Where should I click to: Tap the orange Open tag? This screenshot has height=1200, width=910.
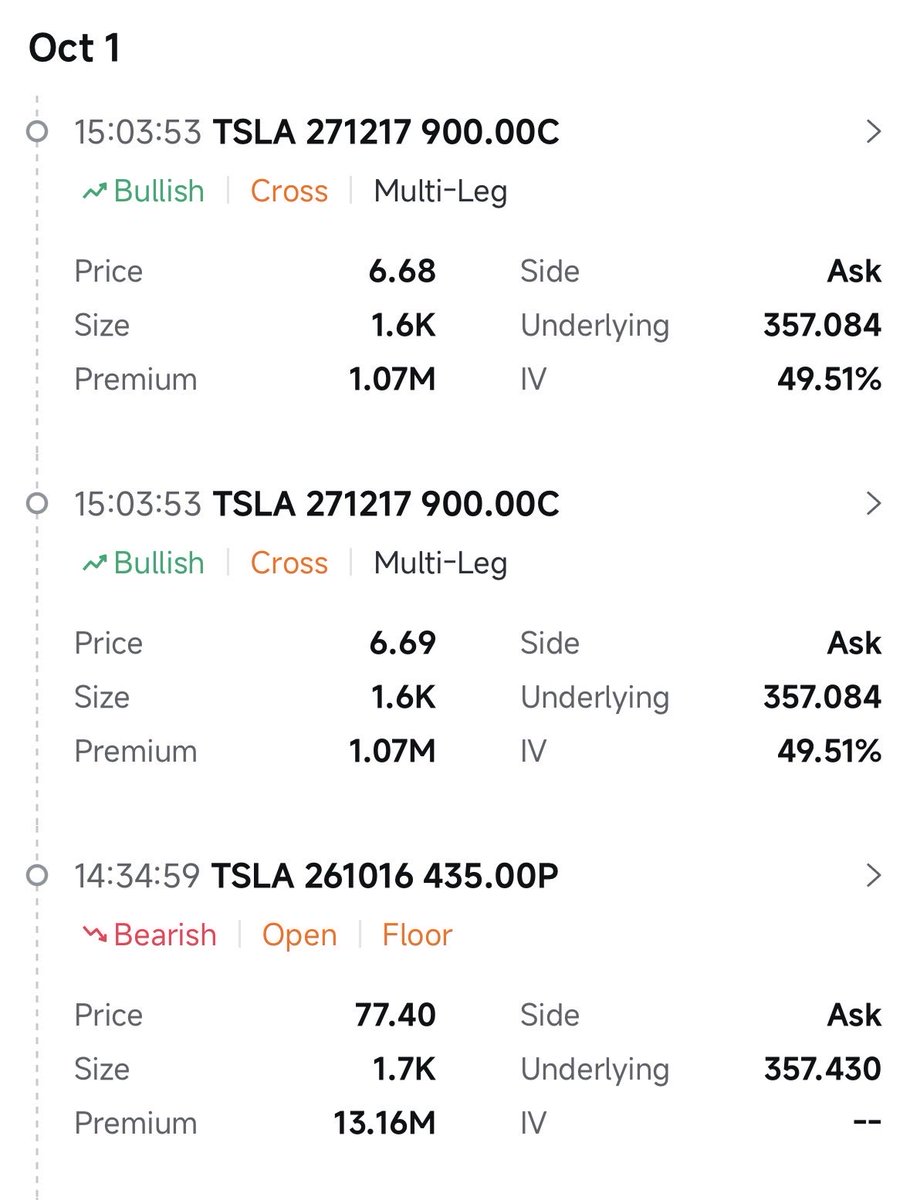click(x=299, y=935)
